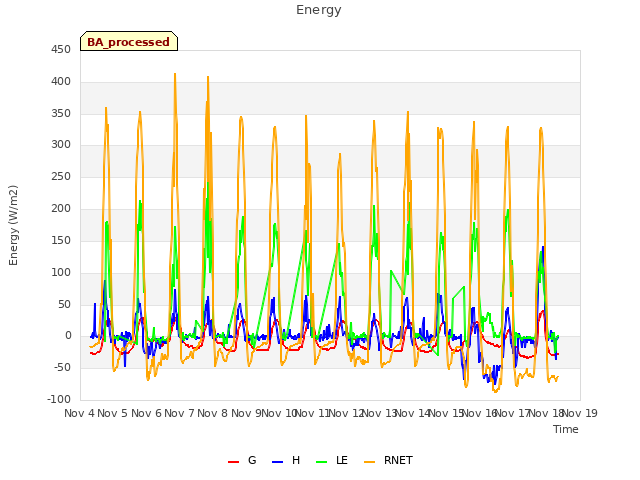This screenshot has width=640, height=480.
Task: Click the -100 y-axis tick label
Action: [x=59, y=399]
